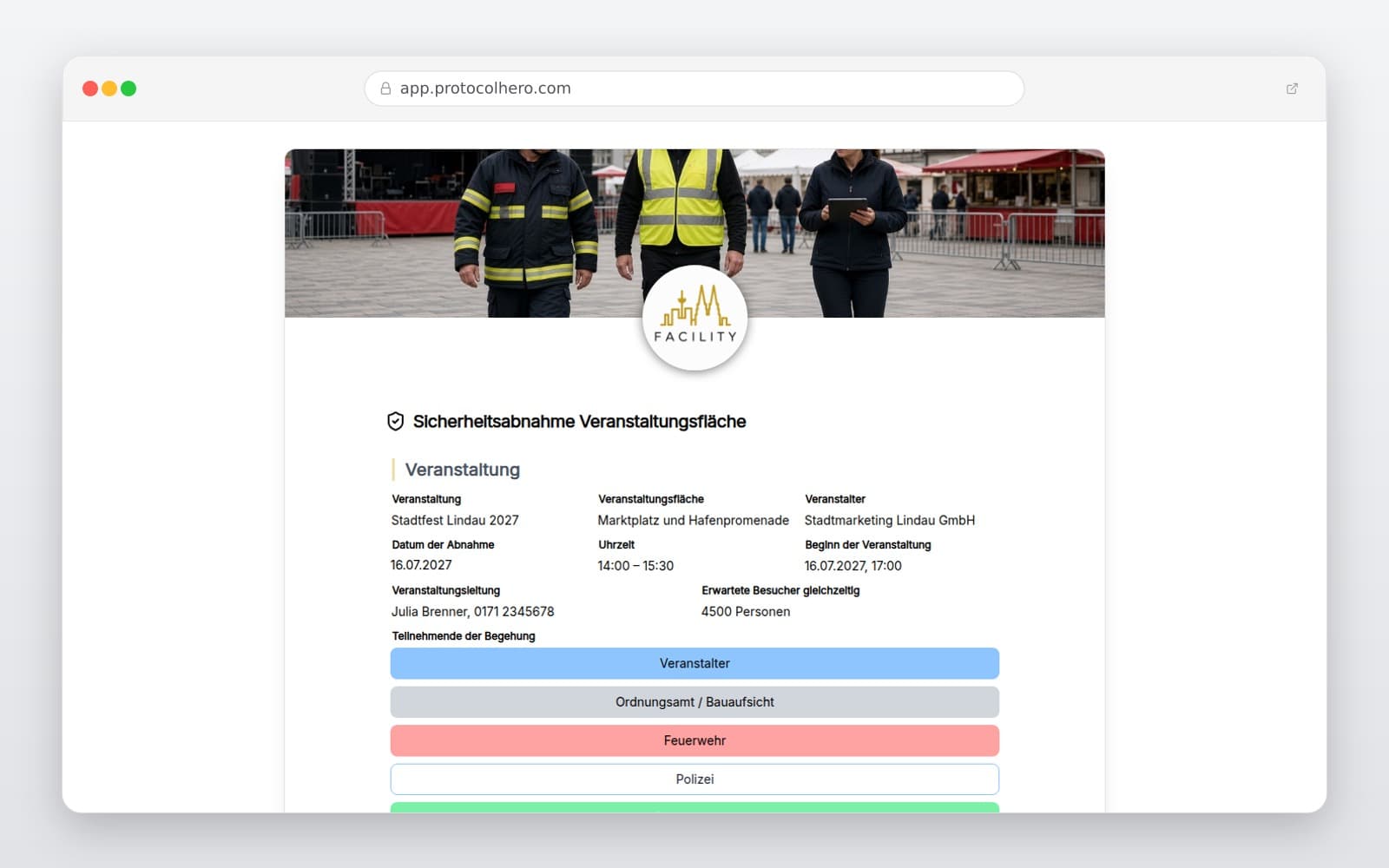Click the header photo of safety inspectors

(694, 233)
